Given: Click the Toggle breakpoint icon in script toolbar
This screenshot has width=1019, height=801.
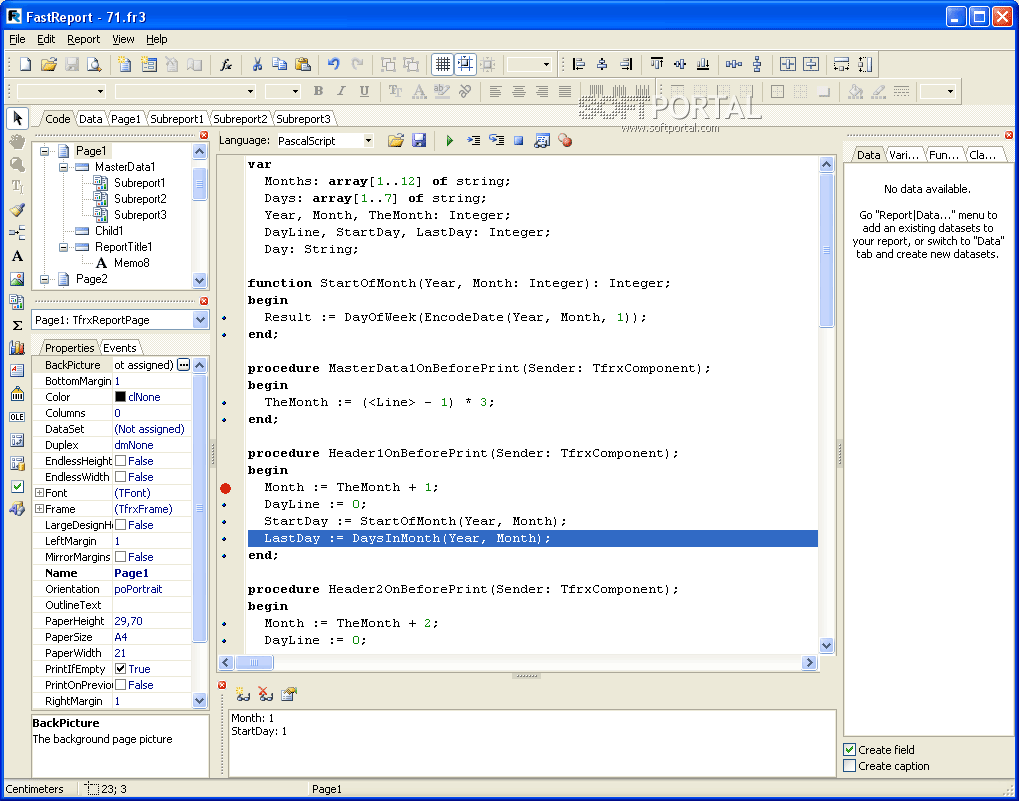Looking at the screenshot, I should pos(565,140).
